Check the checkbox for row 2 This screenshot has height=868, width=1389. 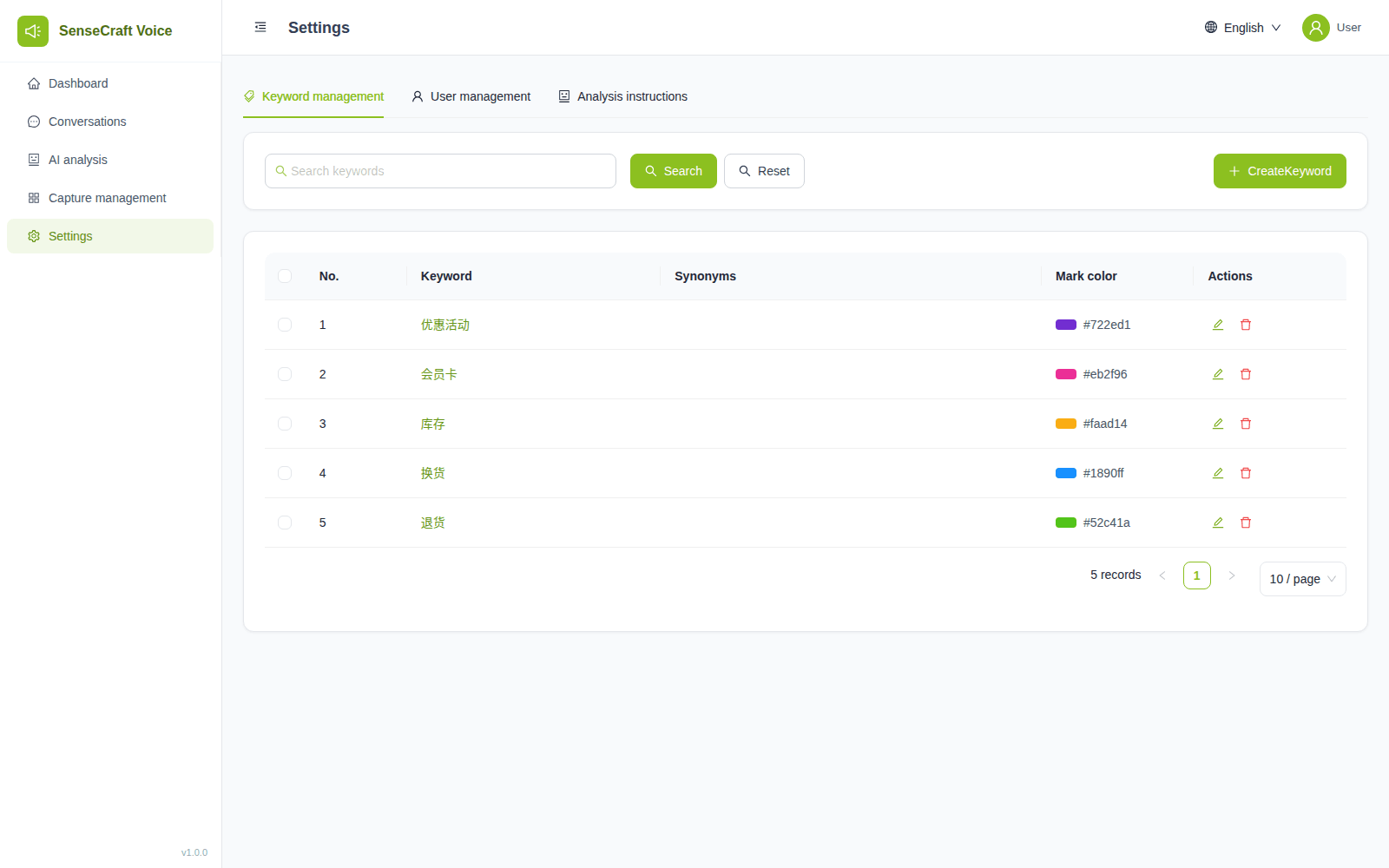tap(285, 374)
